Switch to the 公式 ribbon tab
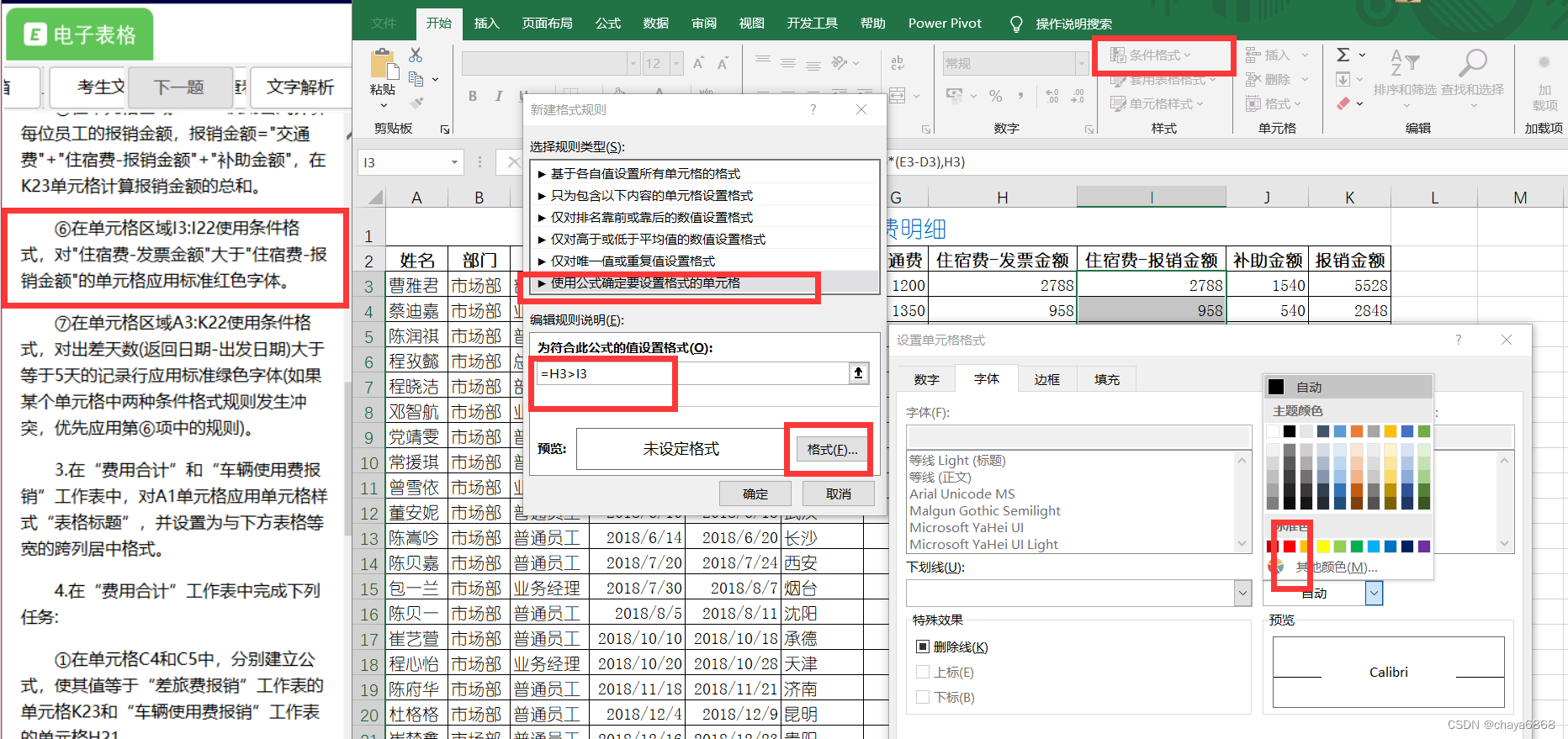The image size is (1568, 739). coord(607,23)
